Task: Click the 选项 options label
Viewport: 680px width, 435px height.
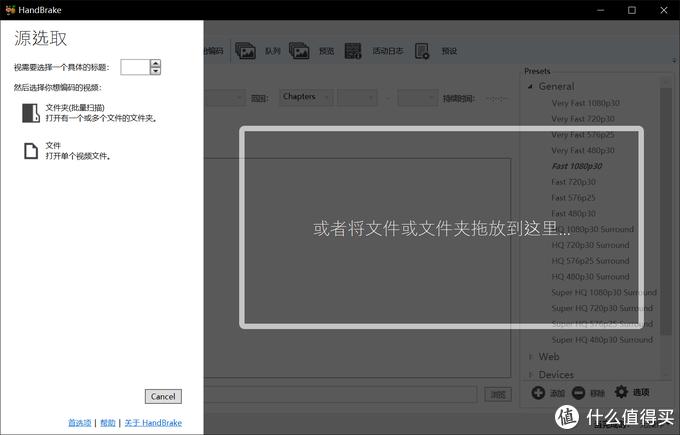Action: click(x=641, y=392)
